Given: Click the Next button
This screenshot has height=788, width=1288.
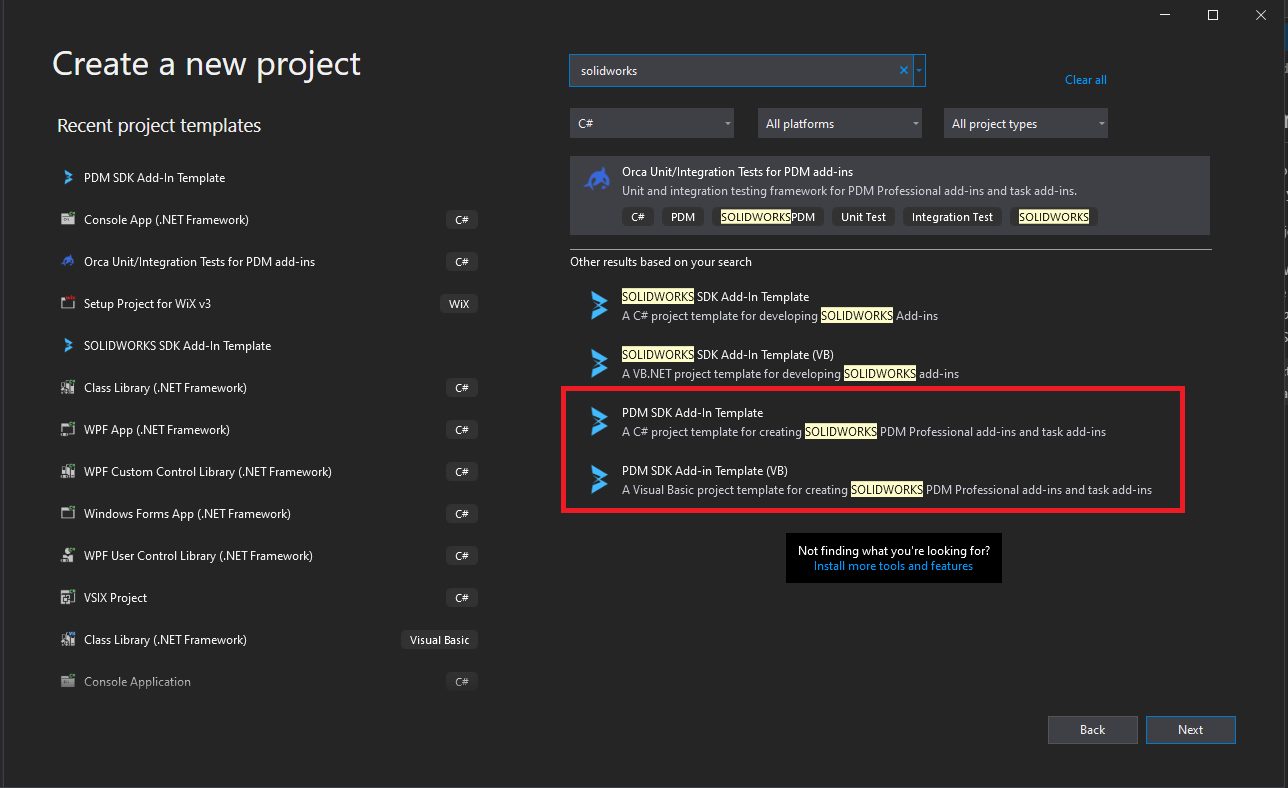Looking at the screenshot, I should [x=1190, y=730].
